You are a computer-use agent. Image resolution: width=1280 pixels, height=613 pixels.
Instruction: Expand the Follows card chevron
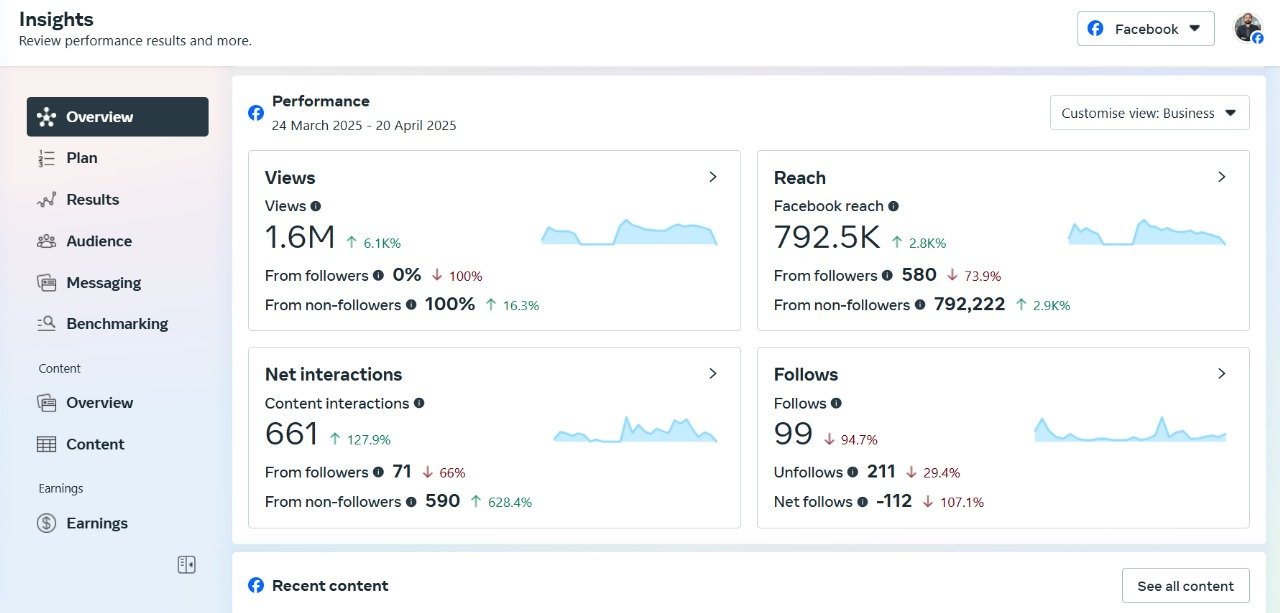[1222, 374]
